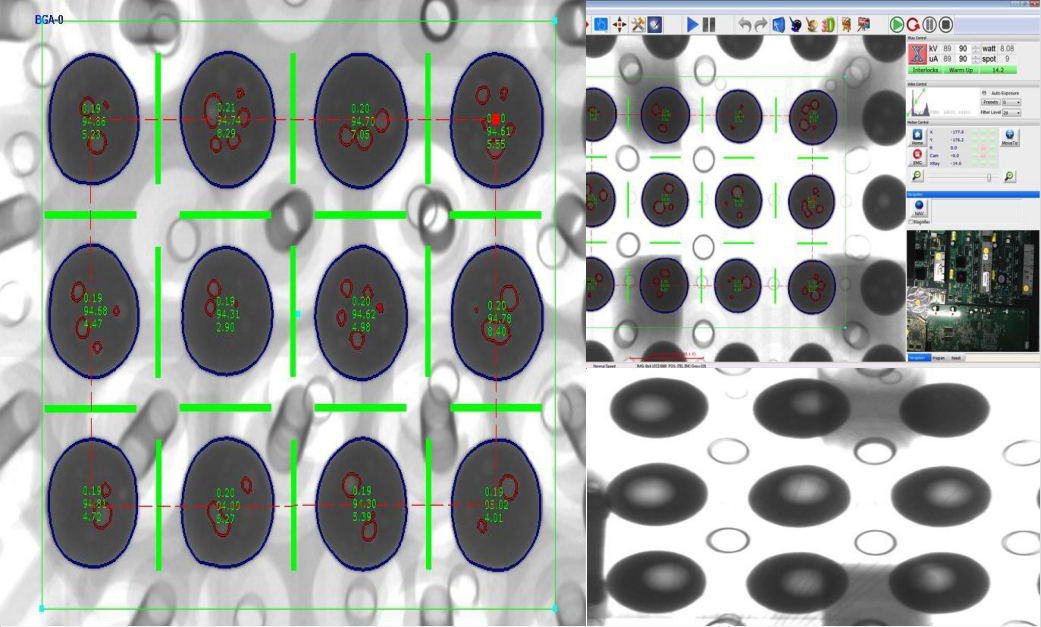Select the four-arrow move tool icon

point(619,25)
